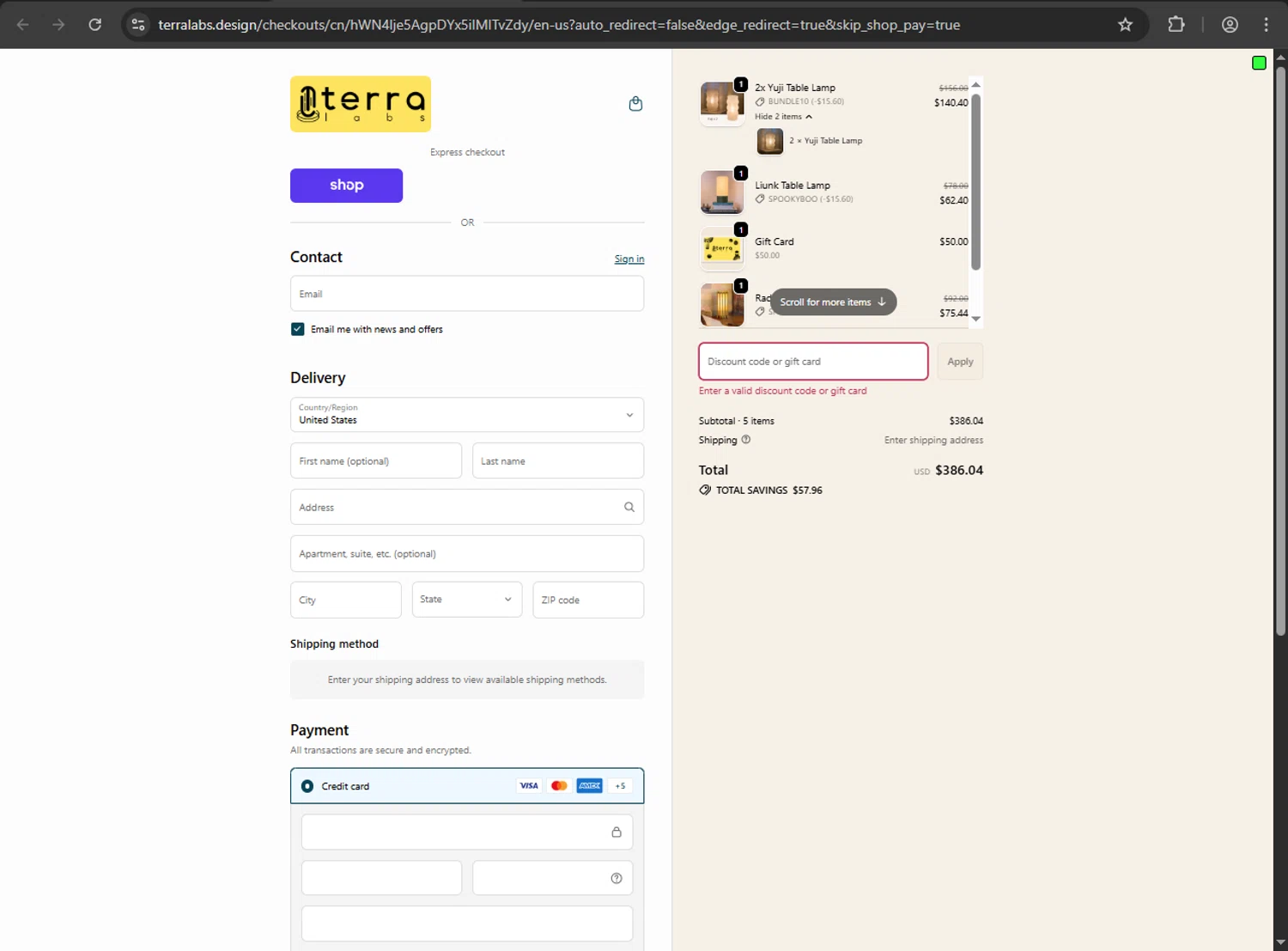Click the TOTAL SAVINGS $57.96 text

click(769, 491)
